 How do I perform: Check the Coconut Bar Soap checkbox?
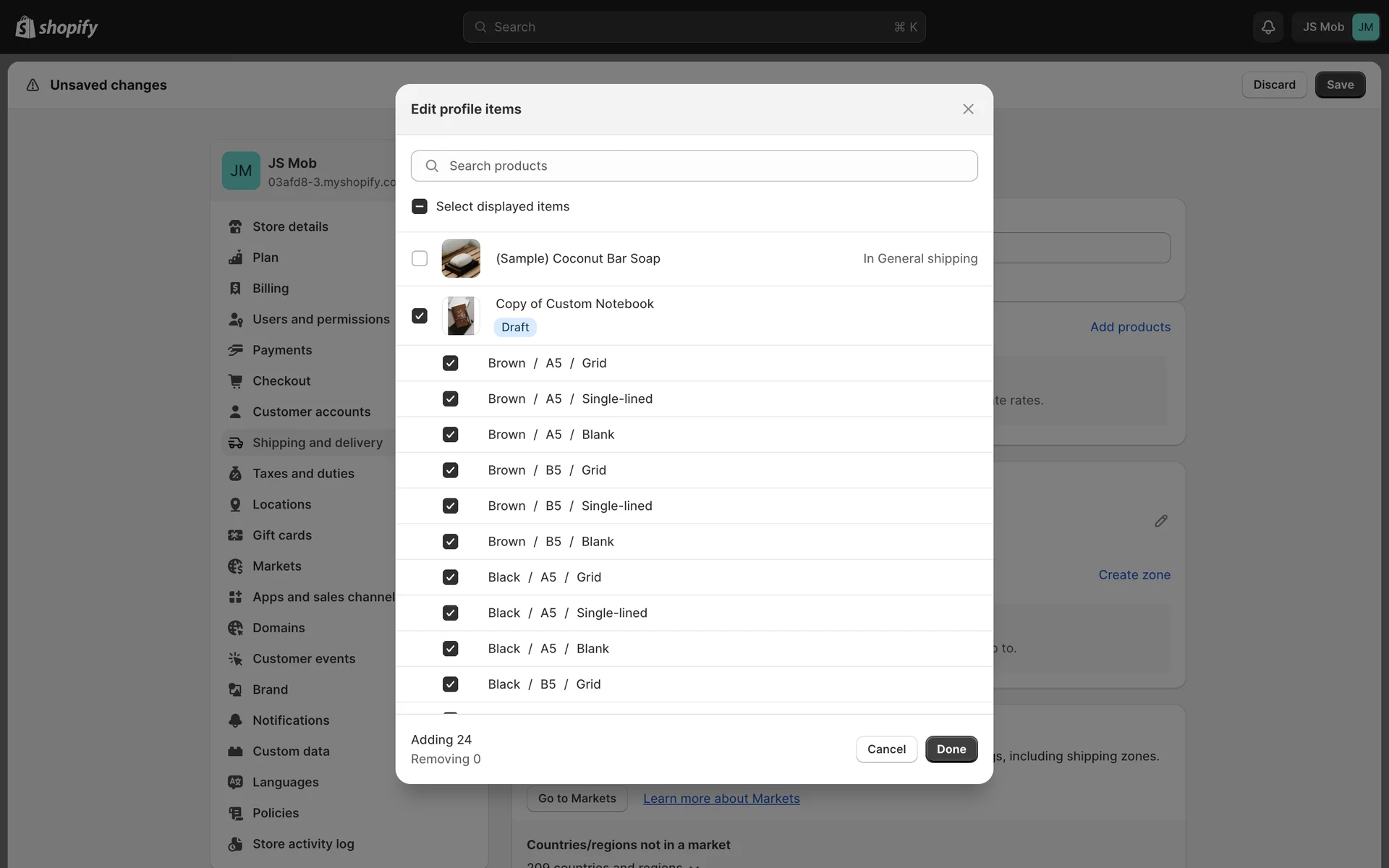pyautogui.click(x=420, y=259)
